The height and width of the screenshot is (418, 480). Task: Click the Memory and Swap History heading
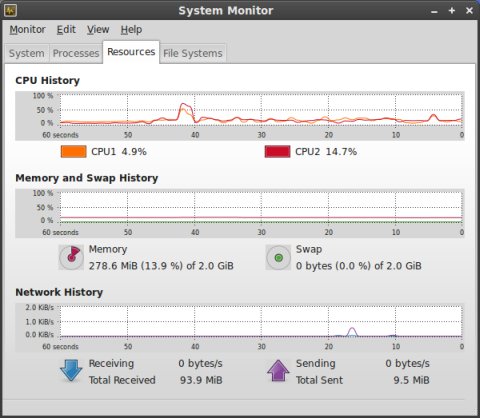point(87,178)
